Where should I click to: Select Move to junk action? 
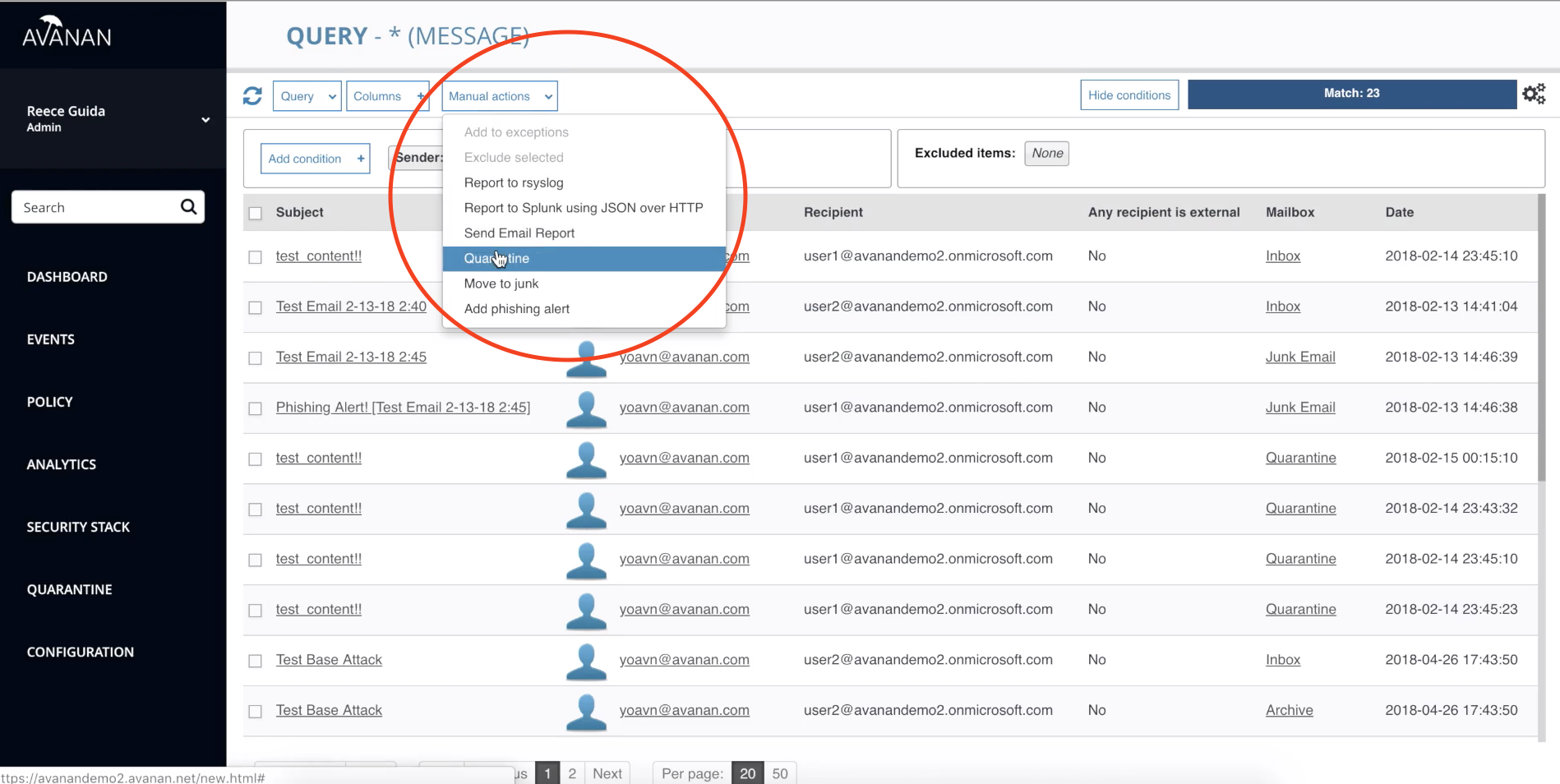[584, 284]
